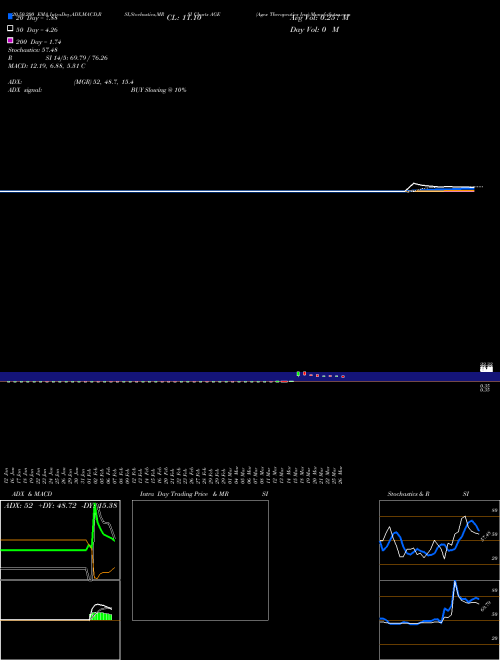Viewport: 500px width, 660px height.
Task: Click the 'Intra Day Trading Price & MR' title
Action: [184, 494]
